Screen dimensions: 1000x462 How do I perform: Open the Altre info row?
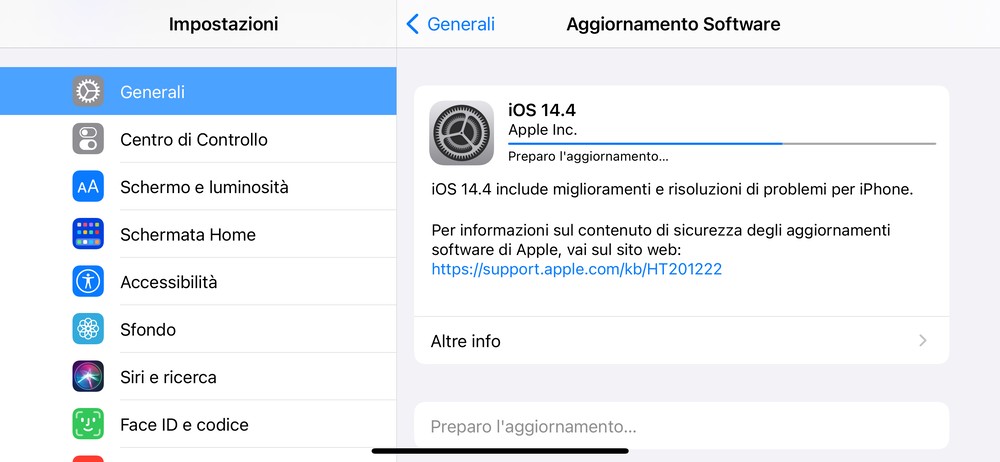pyautogui.click(x=680, y=341)
